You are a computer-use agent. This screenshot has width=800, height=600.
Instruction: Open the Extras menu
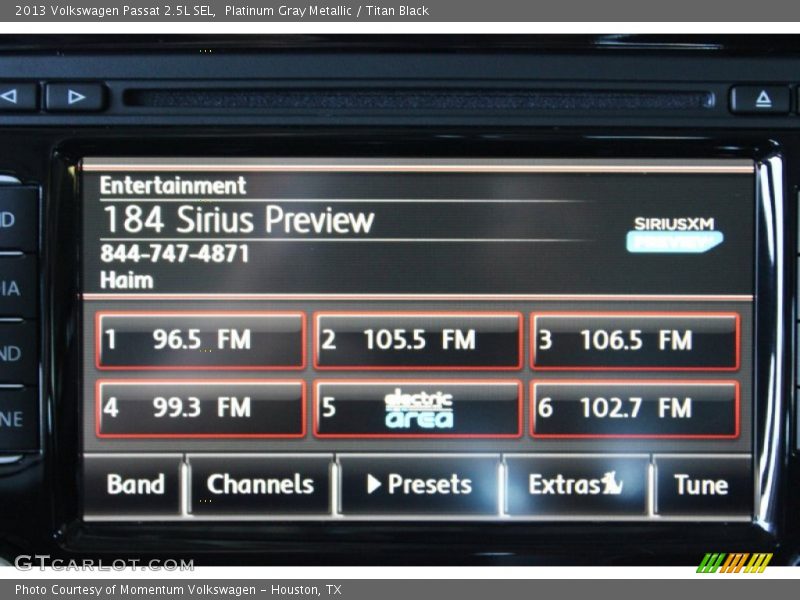pos(577,485)
